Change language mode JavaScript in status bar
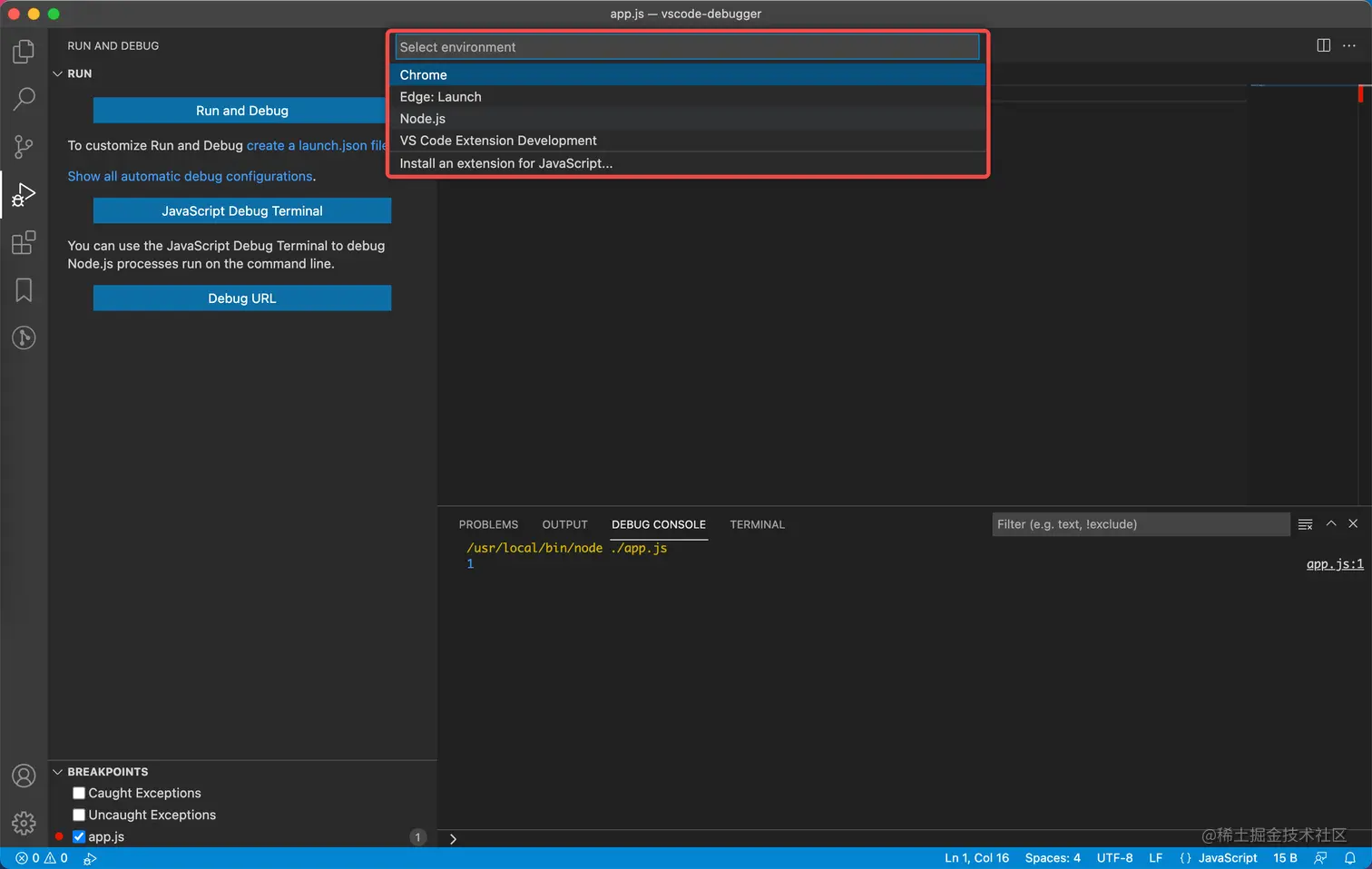The height and width of the screenshot is (869, 1372). [1227, 858]
